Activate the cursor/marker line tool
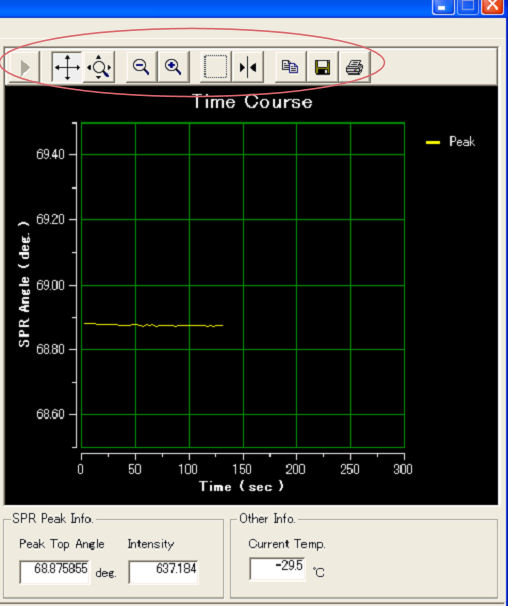Screen dimensions: 508x606 pyautogui.click(x=248, y=67)
